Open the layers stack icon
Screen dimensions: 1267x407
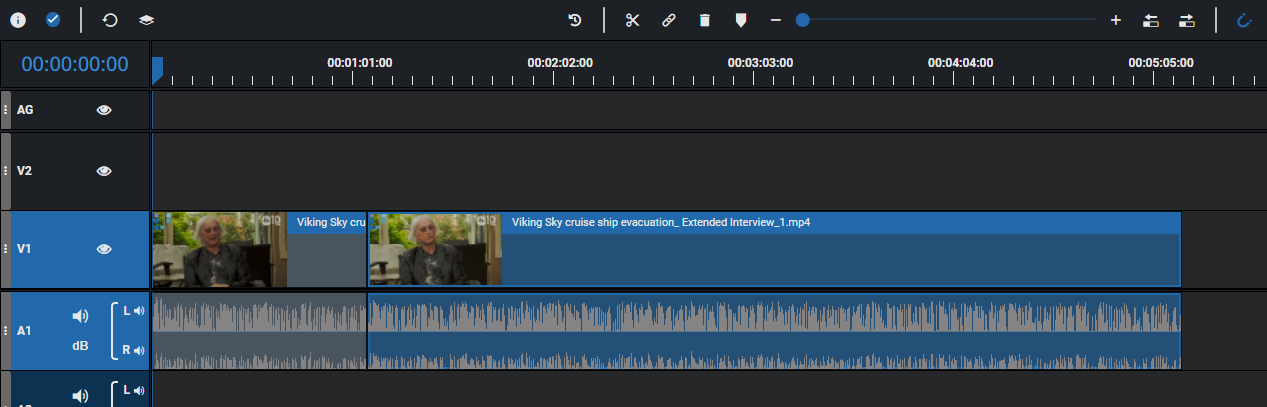(x=146, y=20)
